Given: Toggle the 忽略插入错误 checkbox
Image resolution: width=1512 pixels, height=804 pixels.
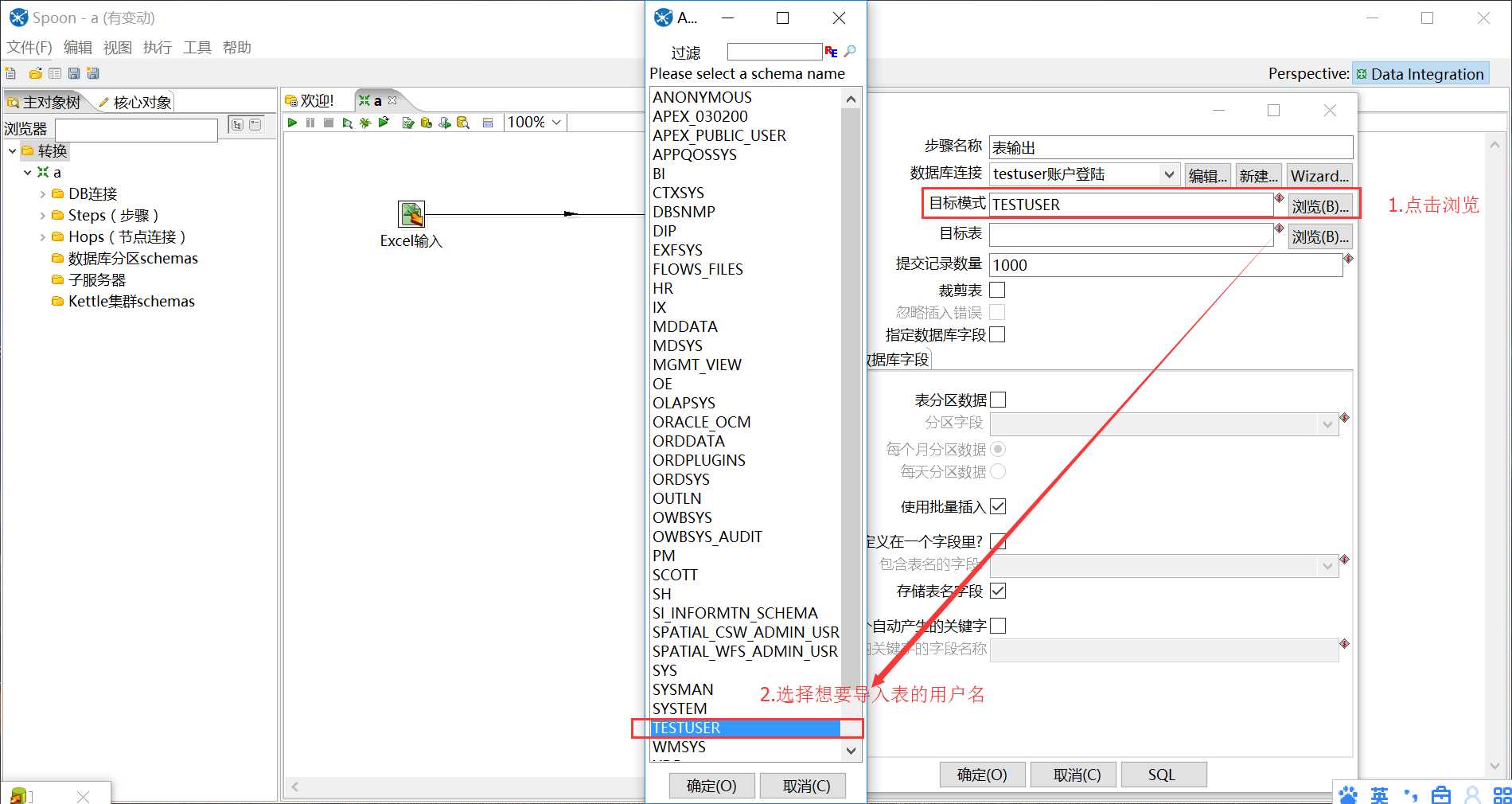Looking at the screenshot, I should [997, 312].
